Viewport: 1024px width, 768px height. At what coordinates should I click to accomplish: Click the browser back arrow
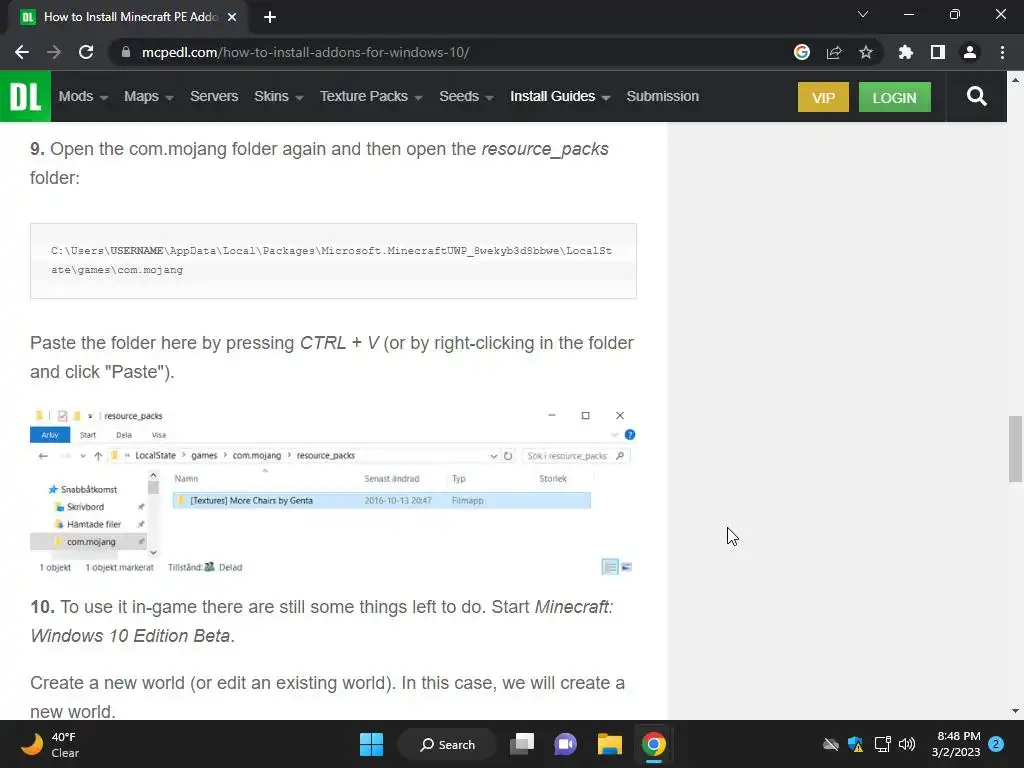(22, 52)
